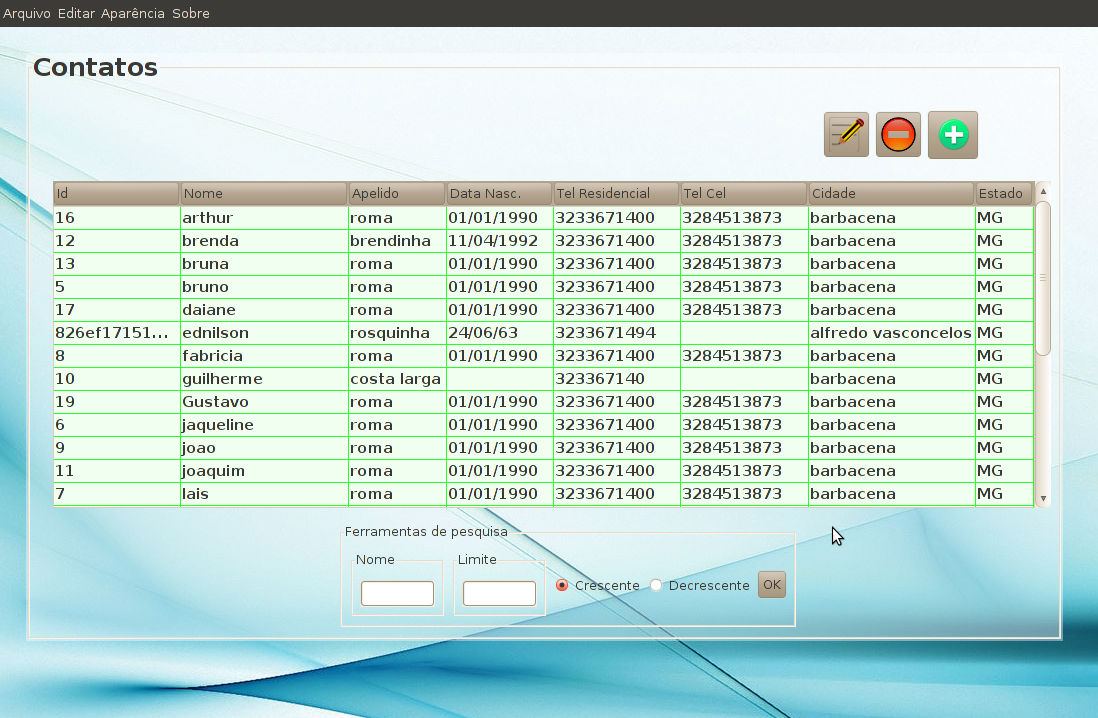Click the Tel Residencial column header
Screen dimensions: 1098x718
pyautogui.click(x=616, y=193)
